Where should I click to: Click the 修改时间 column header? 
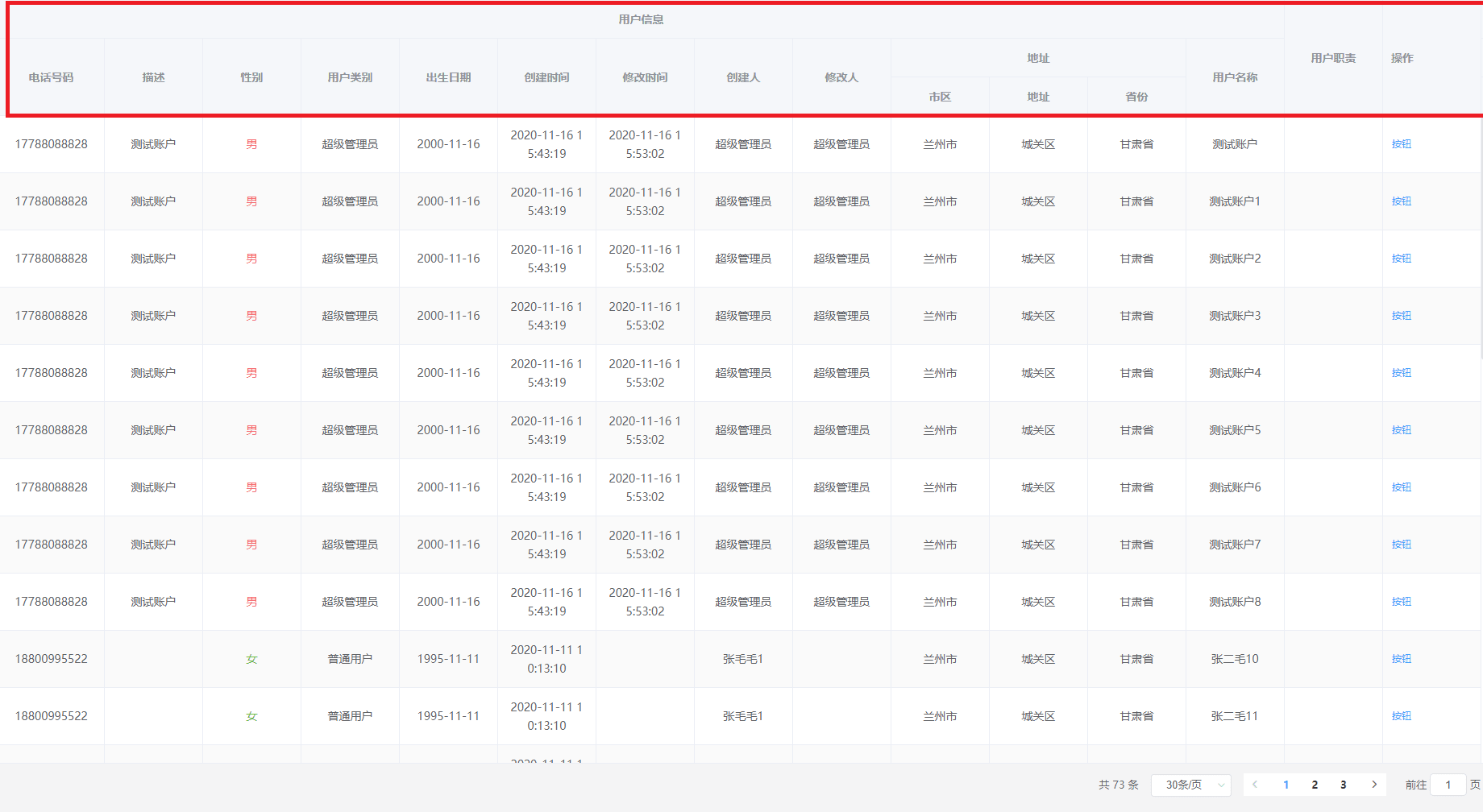(x=645, y=77)
